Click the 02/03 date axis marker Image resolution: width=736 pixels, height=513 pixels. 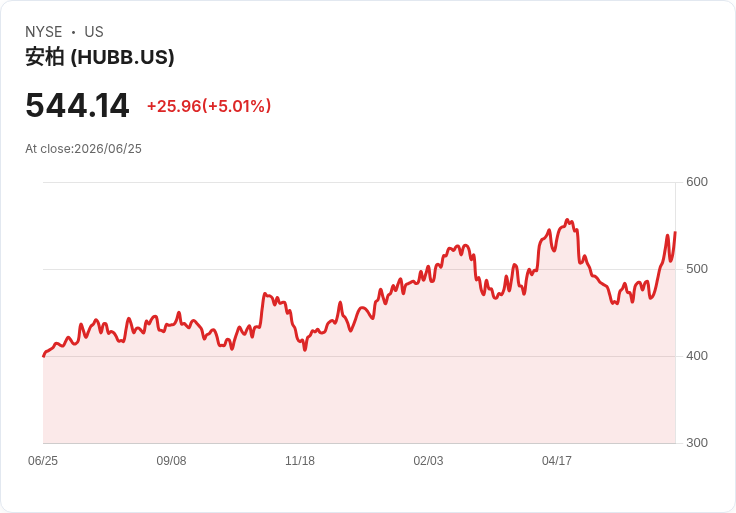(x=428, y=461)
